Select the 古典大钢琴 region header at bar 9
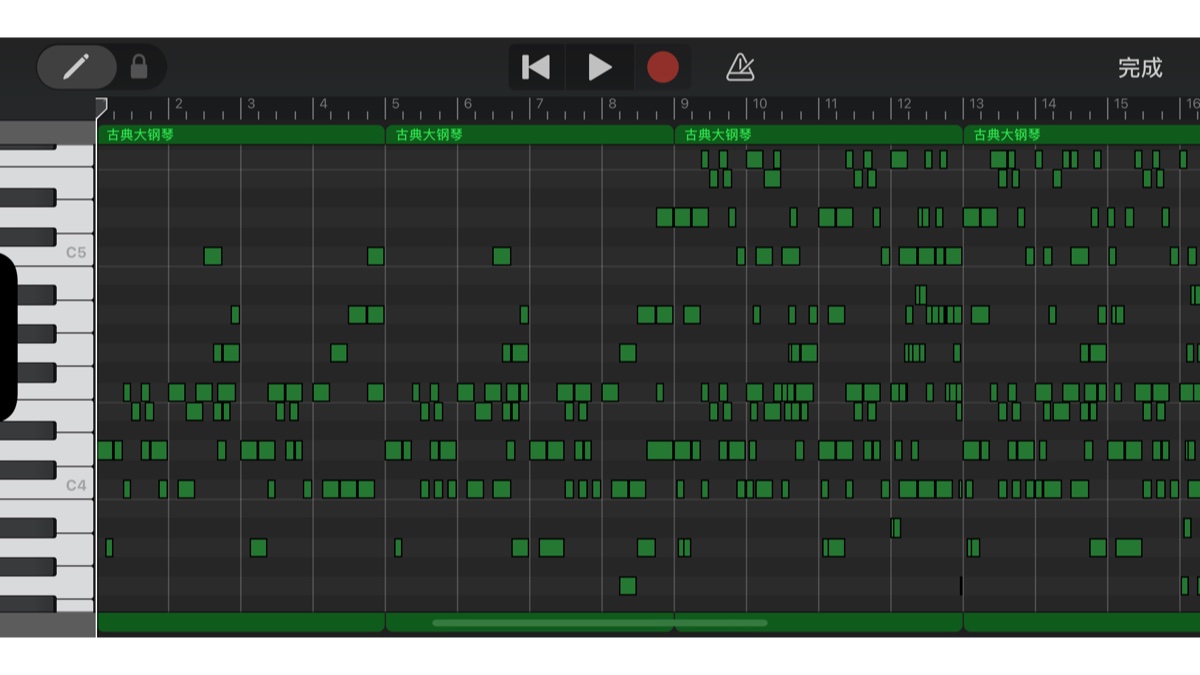1200x675 pixels. point(818,134)
